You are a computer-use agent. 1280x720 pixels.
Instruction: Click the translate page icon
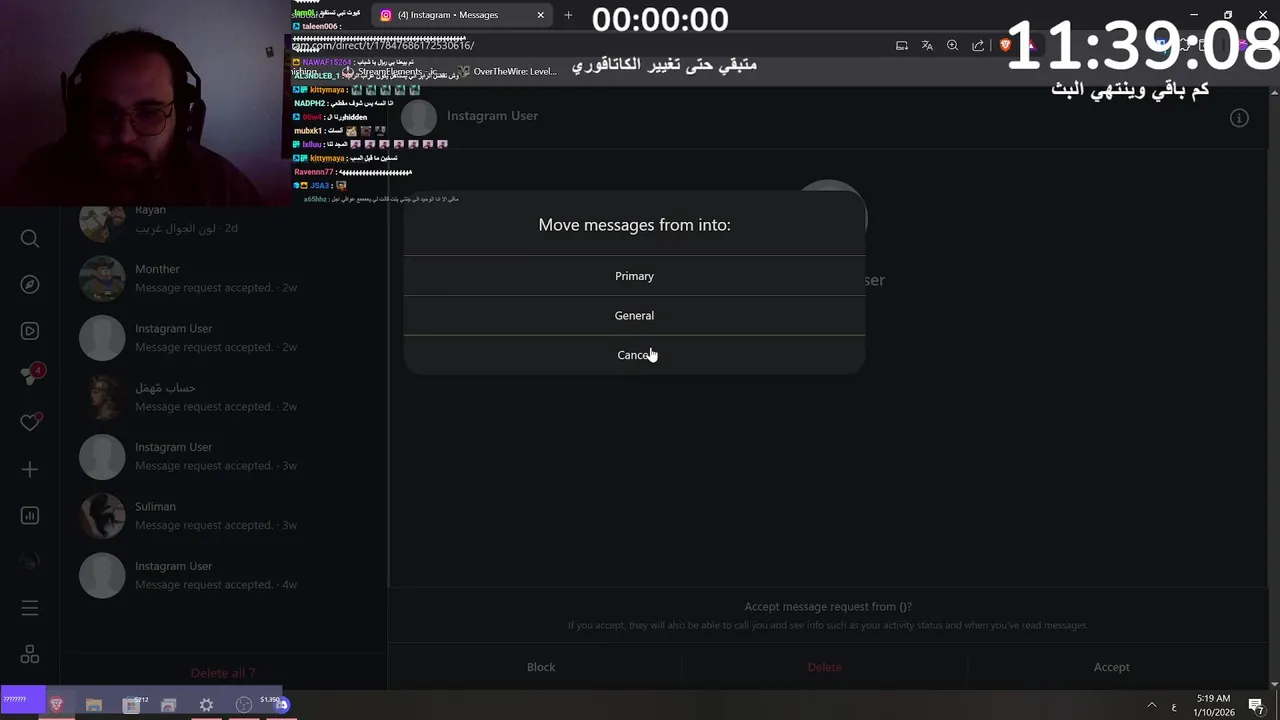pyautogui.click(x=927, y=45)
